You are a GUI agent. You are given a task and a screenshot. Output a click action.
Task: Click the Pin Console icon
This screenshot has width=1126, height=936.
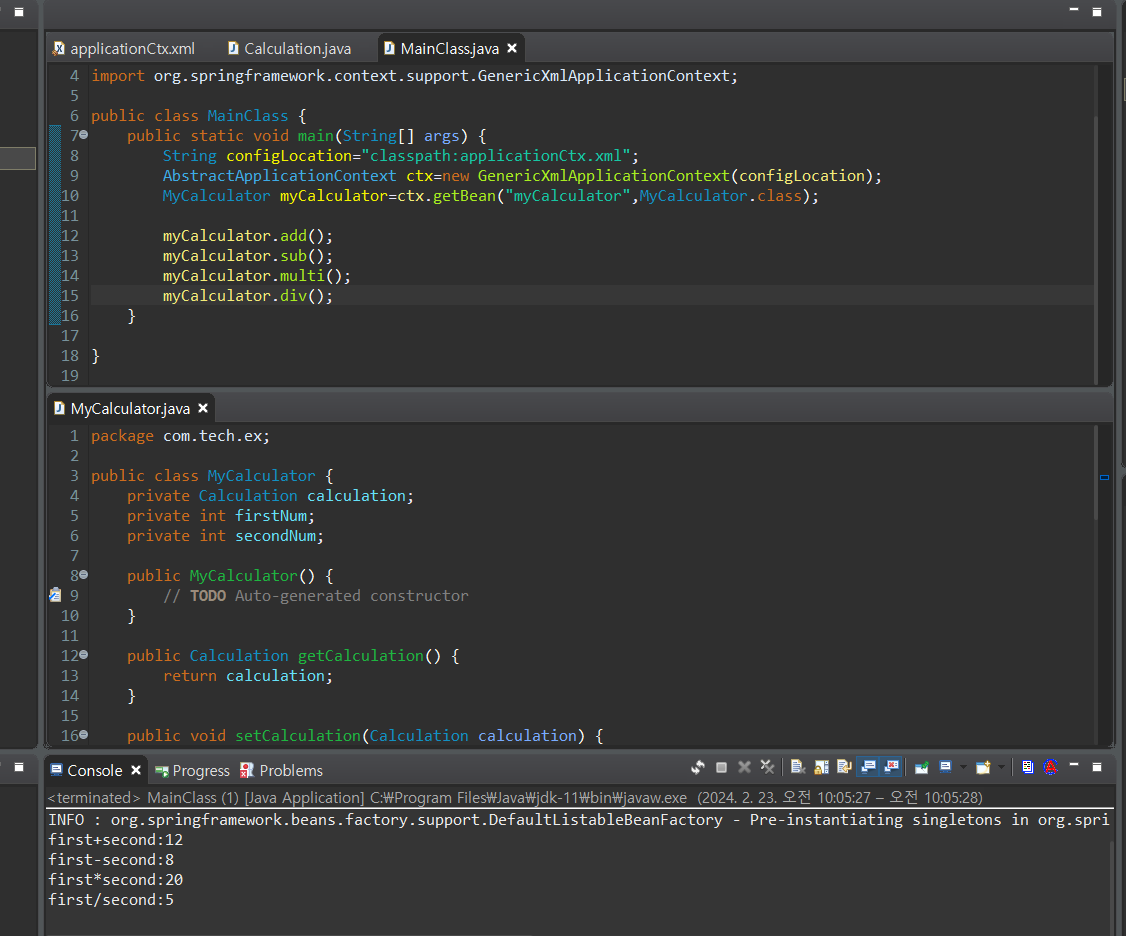pyautogui.click(x=922, y=767)
